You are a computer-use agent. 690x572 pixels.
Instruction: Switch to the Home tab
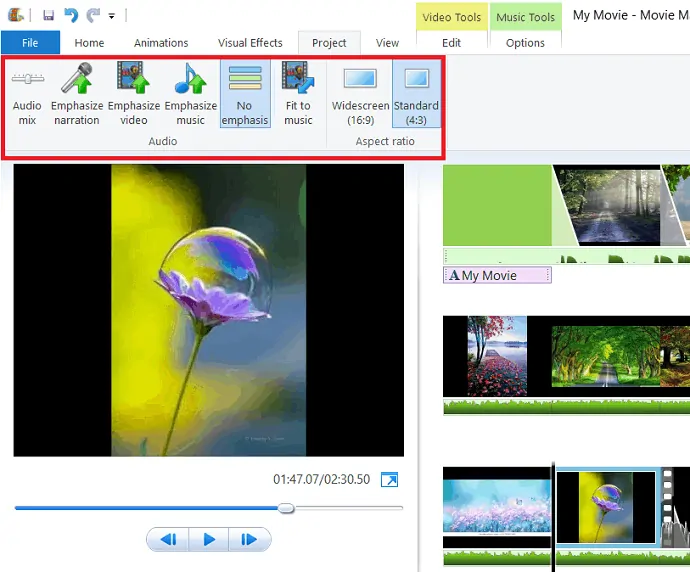coord(89,43)
